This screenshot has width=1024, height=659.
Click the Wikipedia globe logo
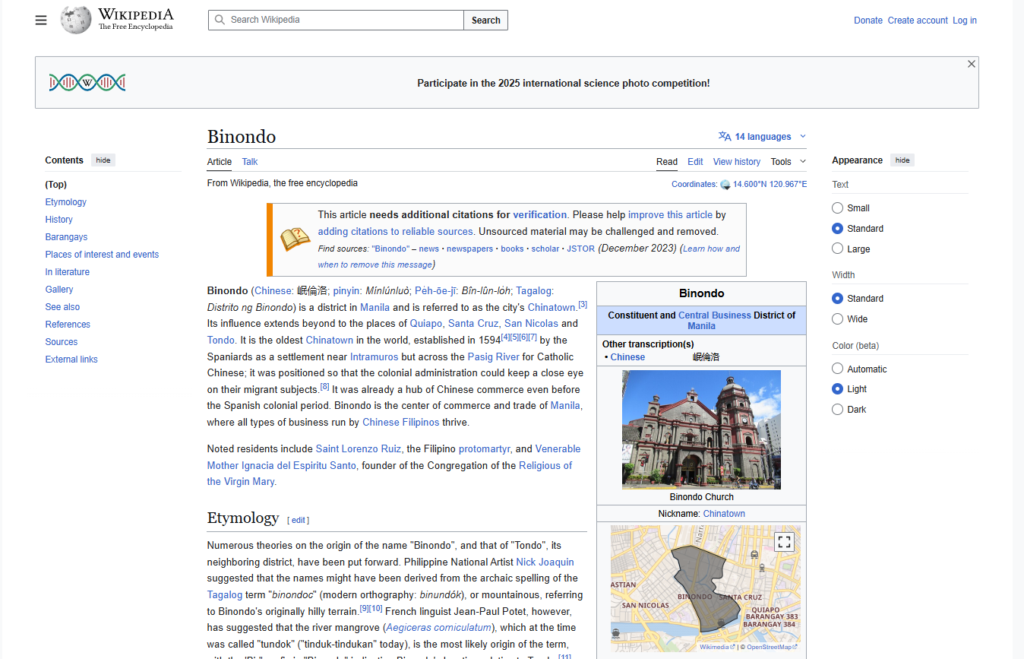point(76,20)
